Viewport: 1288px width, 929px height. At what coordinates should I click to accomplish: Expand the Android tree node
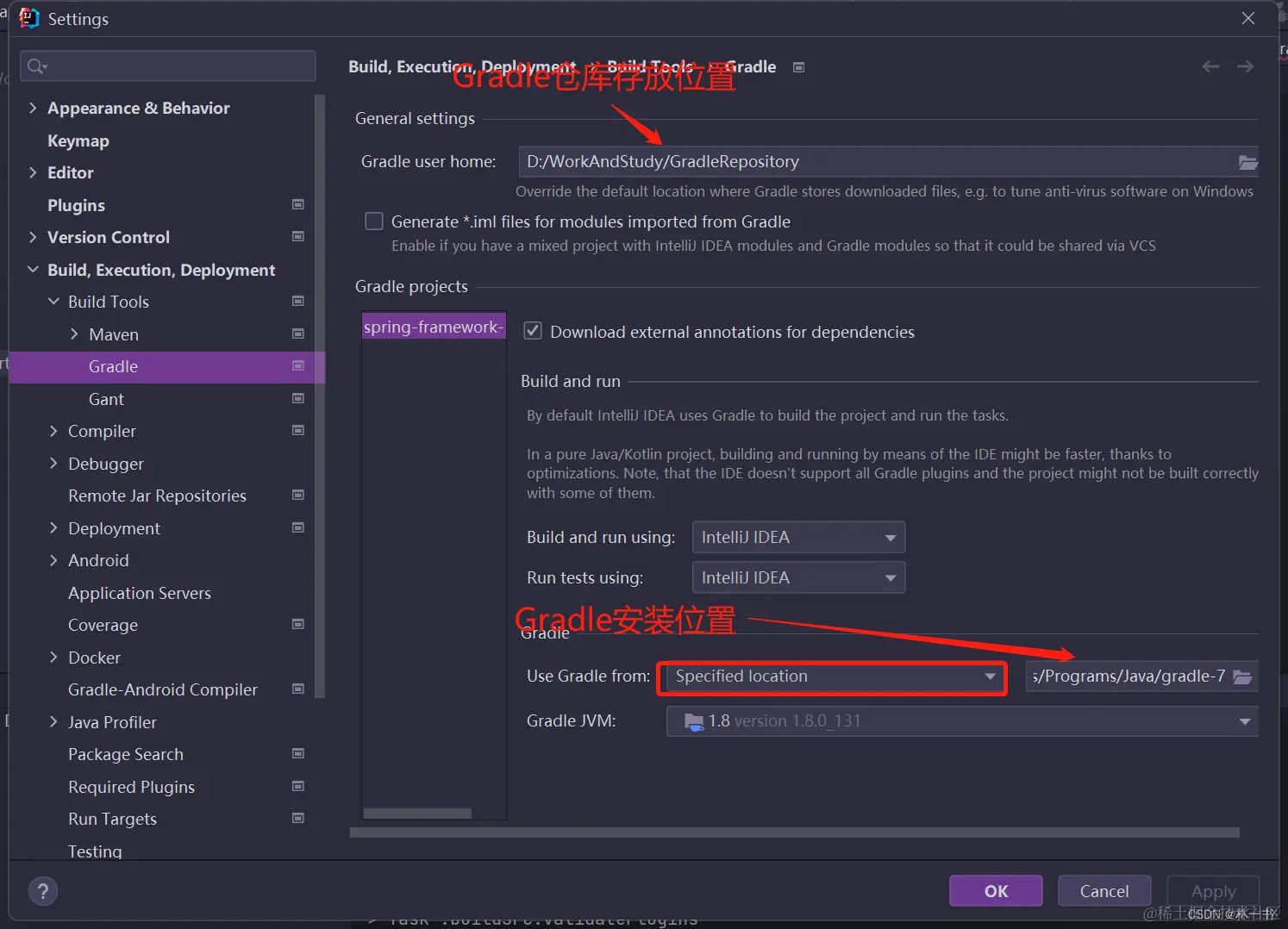pyautogui.click(x=53, y=560)
